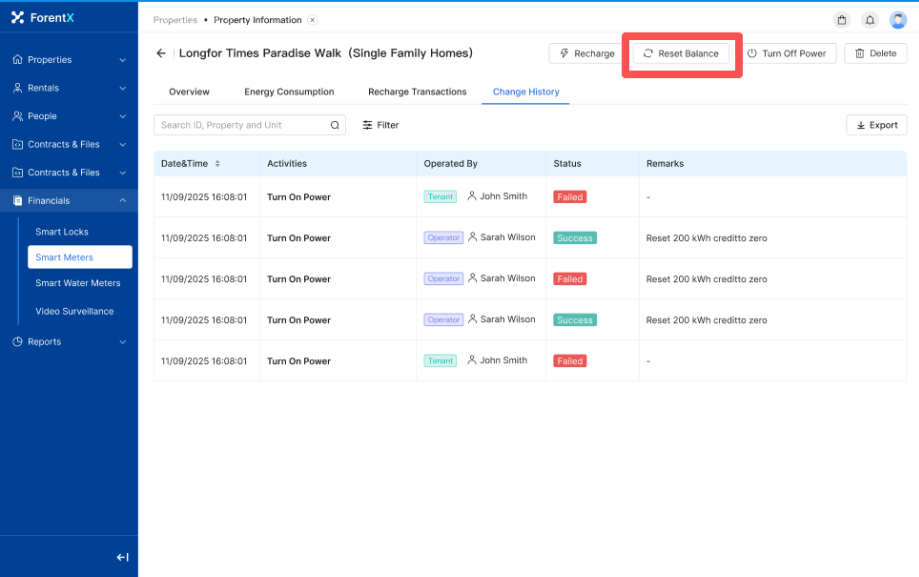Open the clipboard icon in top bar
The width and height of the screenshot is (919, 577).
pos(842,20)
